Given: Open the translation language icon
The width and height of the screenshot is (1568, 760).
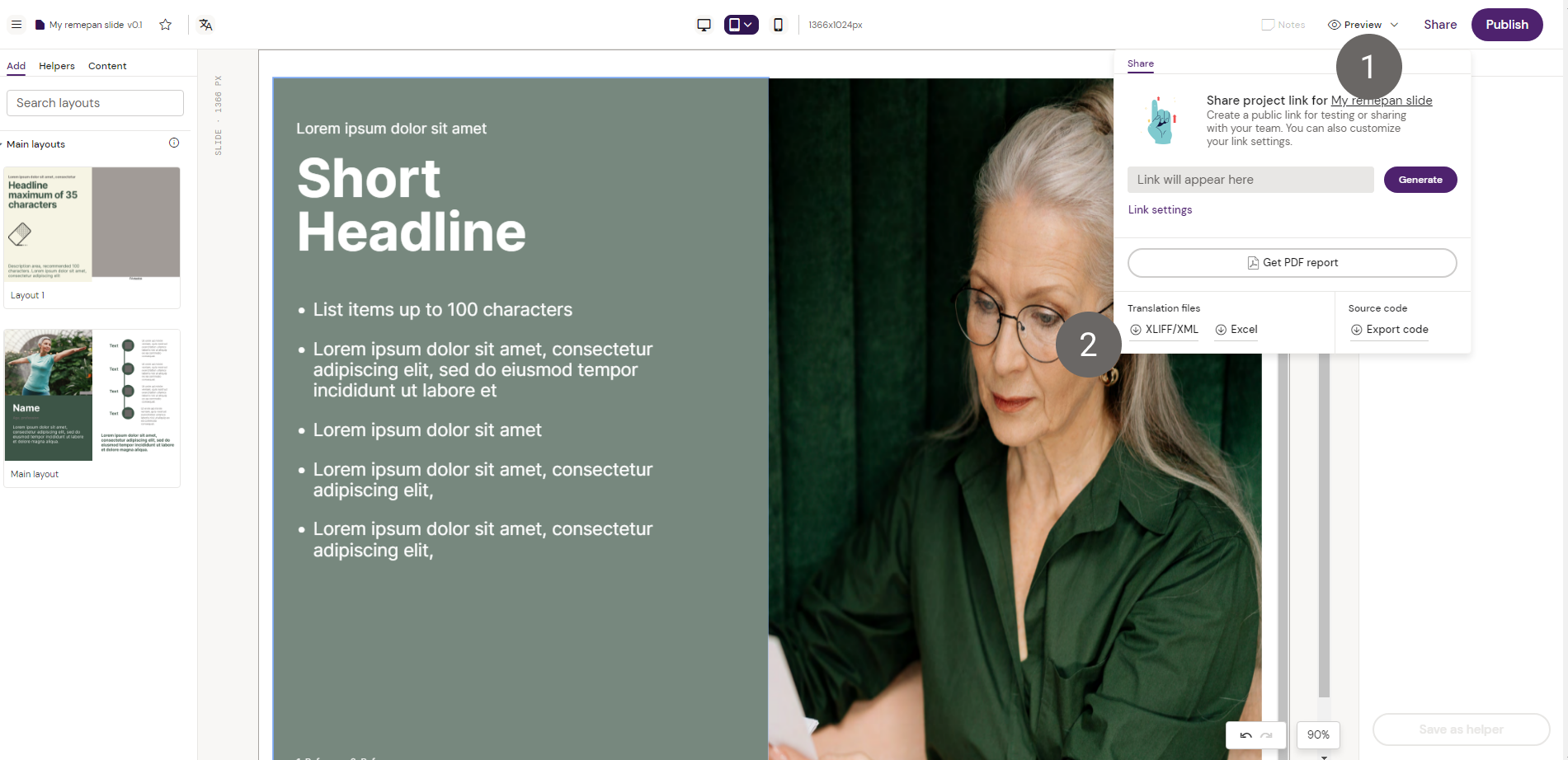Looking at the screenshot, I should [x=206, y=25].
